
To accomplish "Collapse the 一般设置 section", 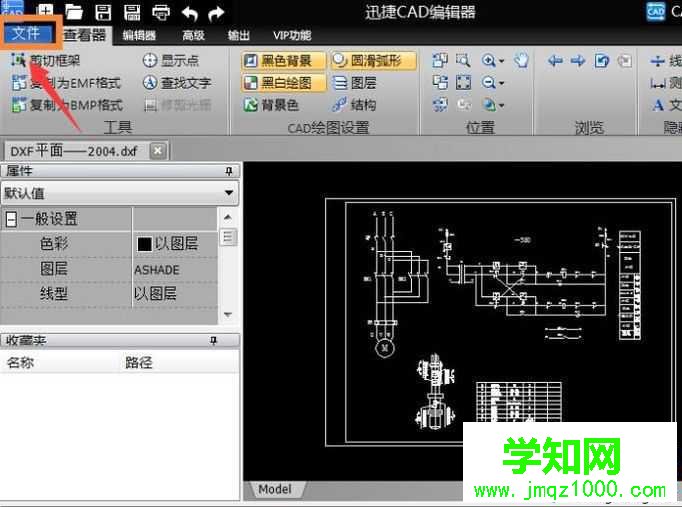I will point(11,219).
